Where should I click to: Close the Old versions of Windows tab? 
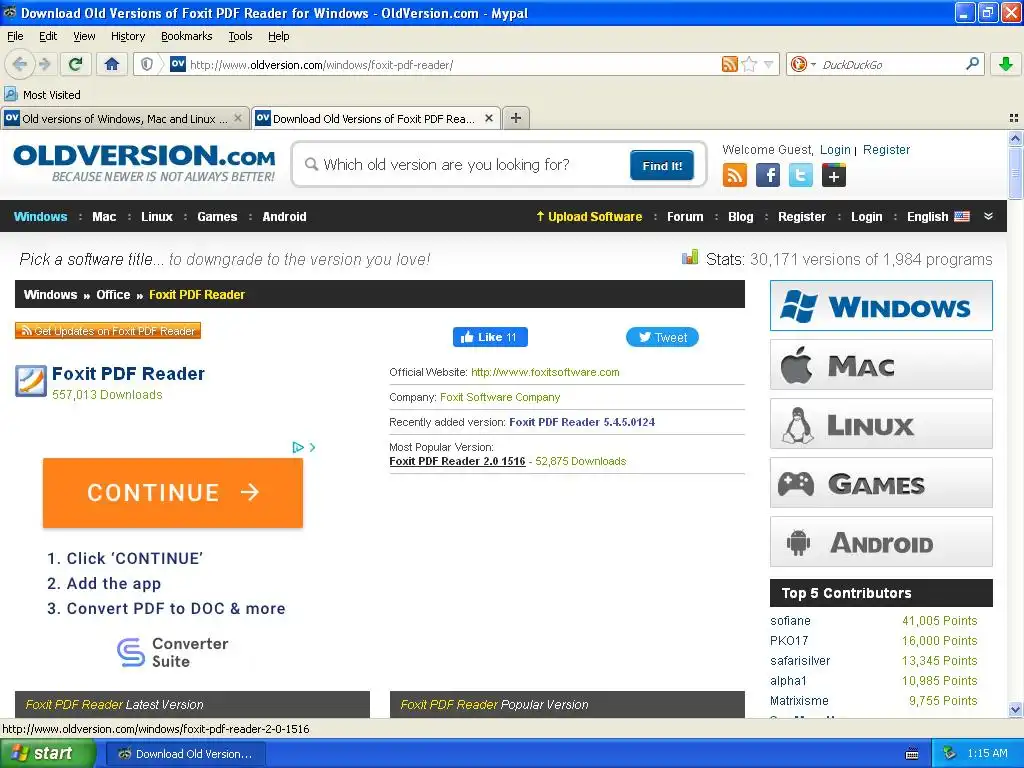point(238,118)
